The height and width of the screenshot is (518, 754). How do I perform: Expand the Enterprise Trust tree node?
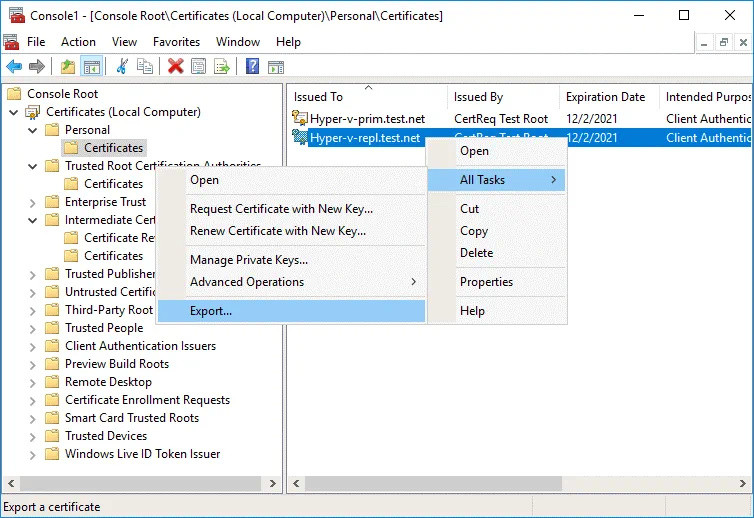33,202
